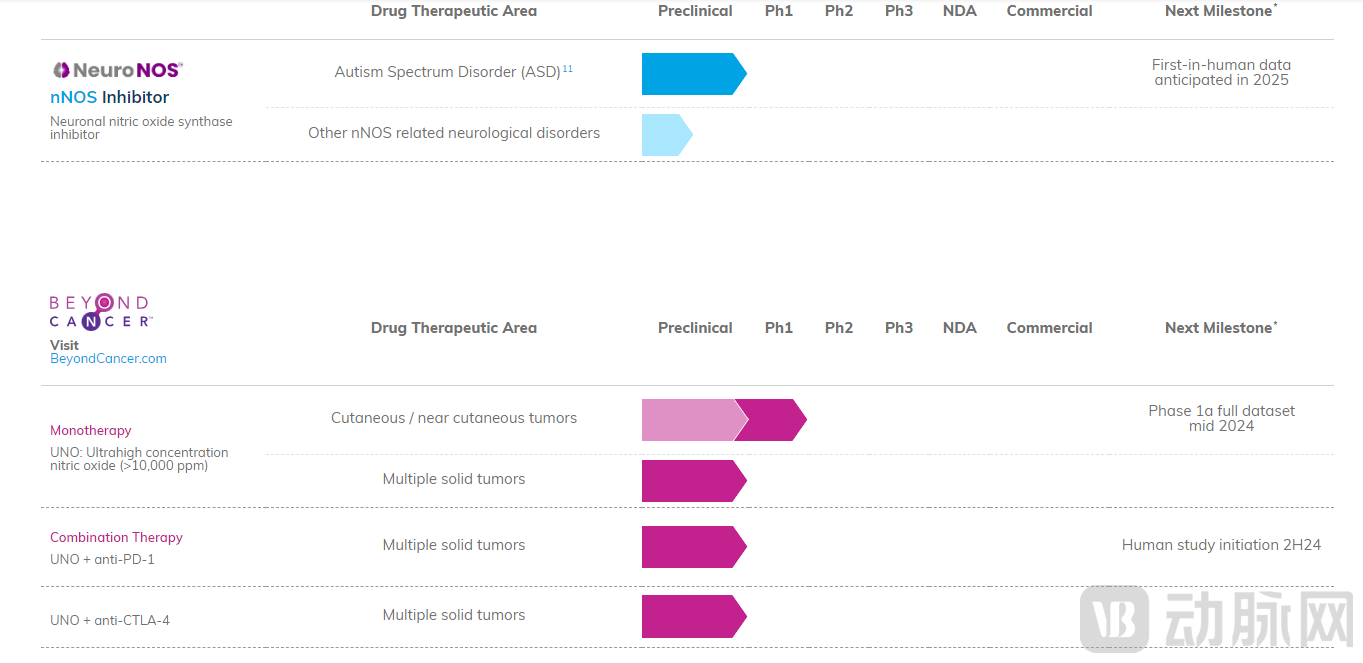Click the Monotherapy multiple solid tumors bar
This screenshot has width=1363, height=663.
690,481
